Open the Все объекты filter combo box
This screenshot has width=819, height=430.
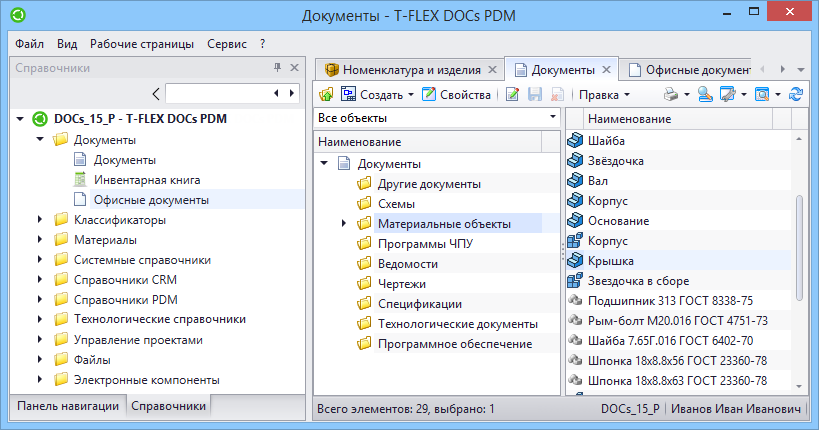click(x=437, y=118)
